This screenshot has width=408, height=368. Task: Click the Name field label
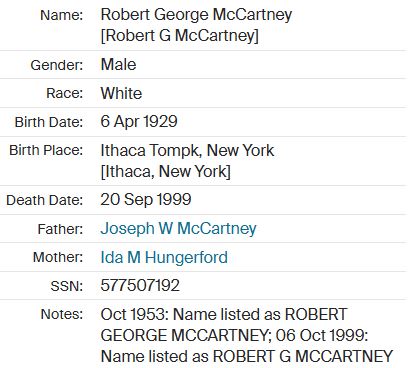(x=62, y=15)
